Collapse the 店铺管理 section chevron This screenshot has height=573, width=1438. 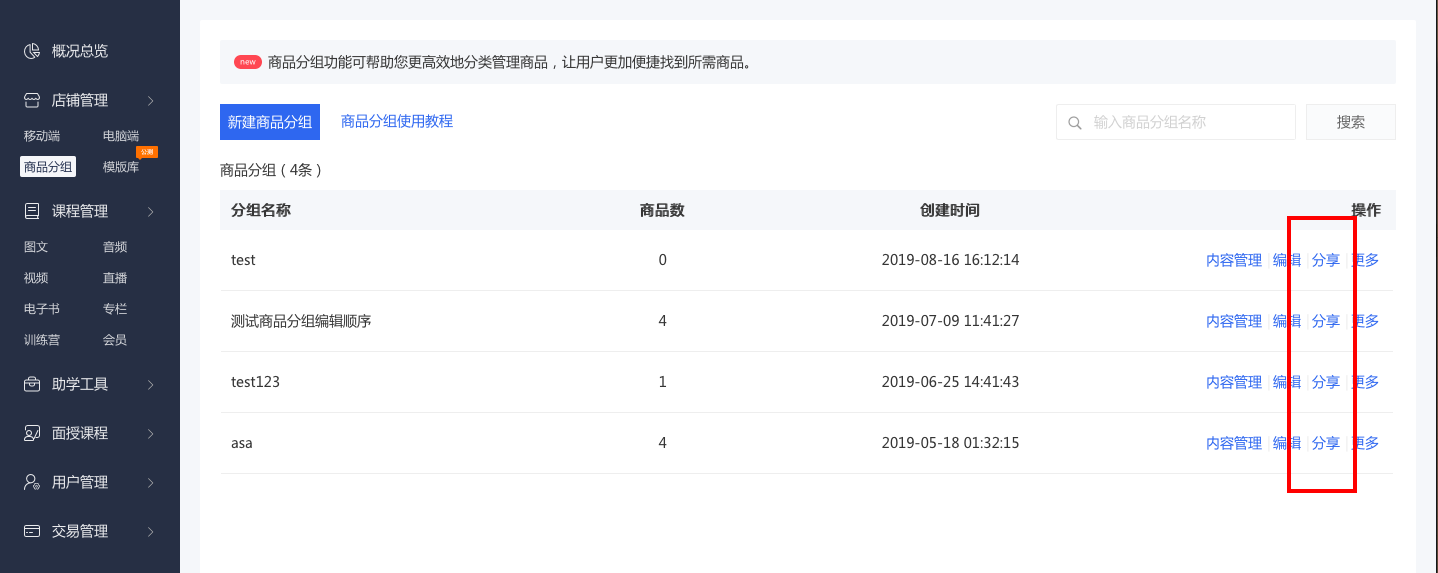pos(150,100)
